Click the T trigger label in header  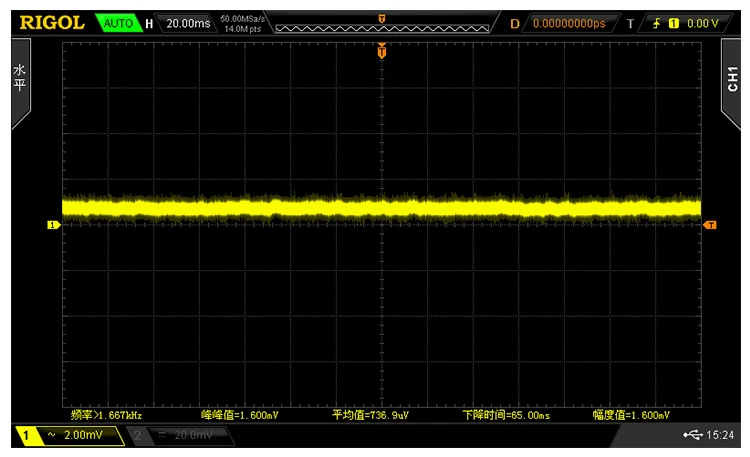tap(630, 23)
